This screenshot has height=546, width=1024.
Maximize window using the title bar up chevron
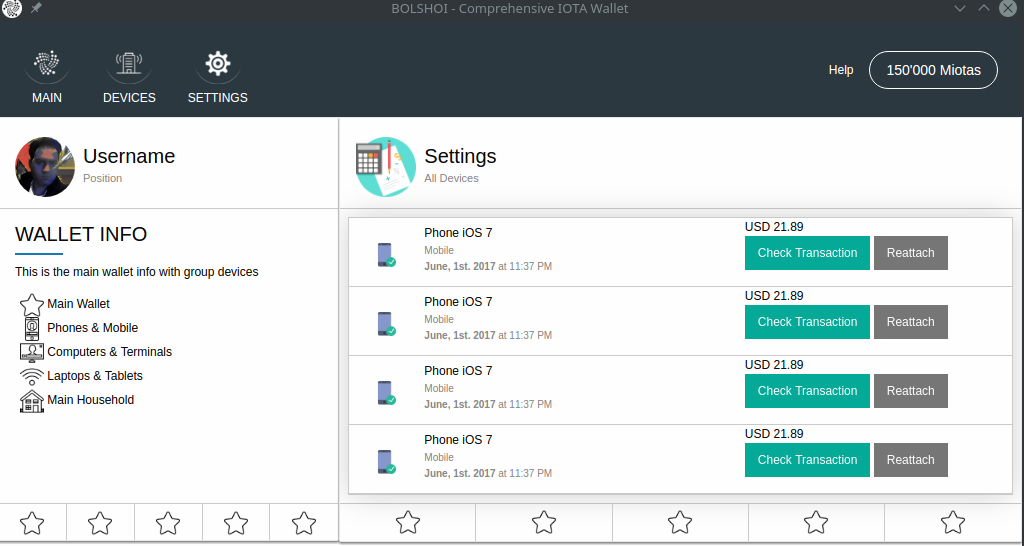(x=984, y=8)
